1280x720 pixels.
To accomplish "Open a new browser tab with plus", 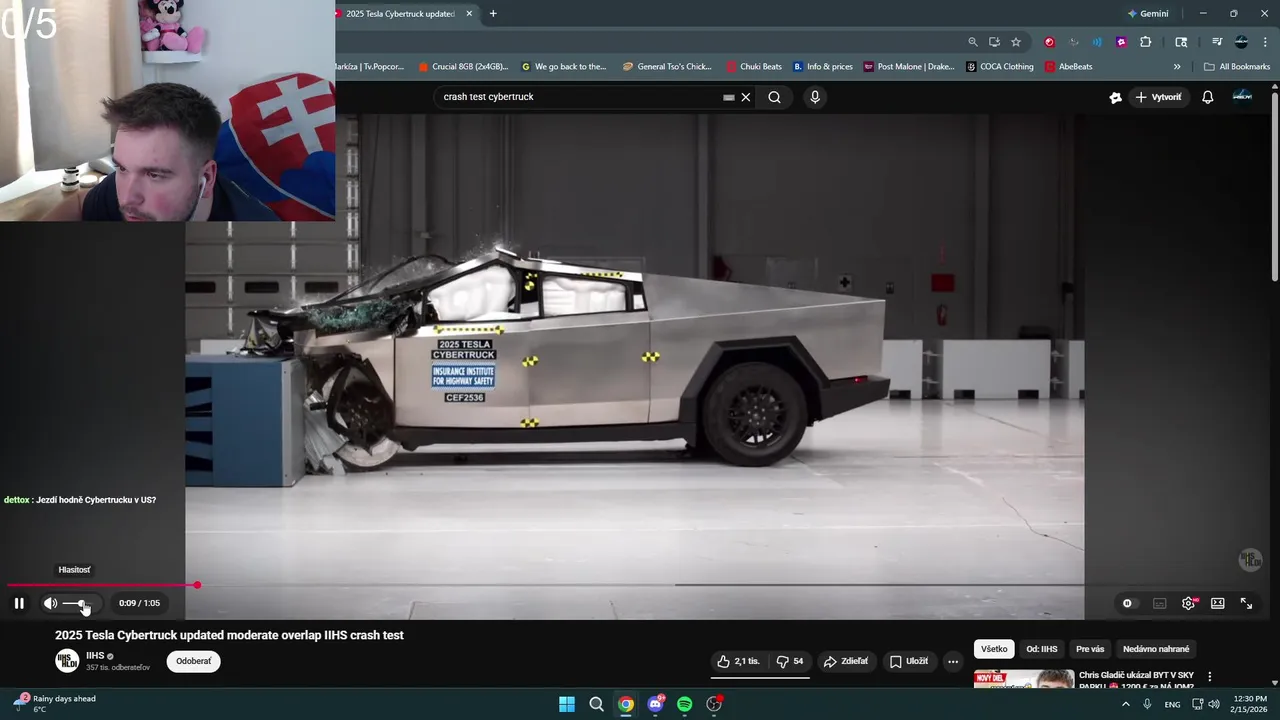I will click(493, 14).
